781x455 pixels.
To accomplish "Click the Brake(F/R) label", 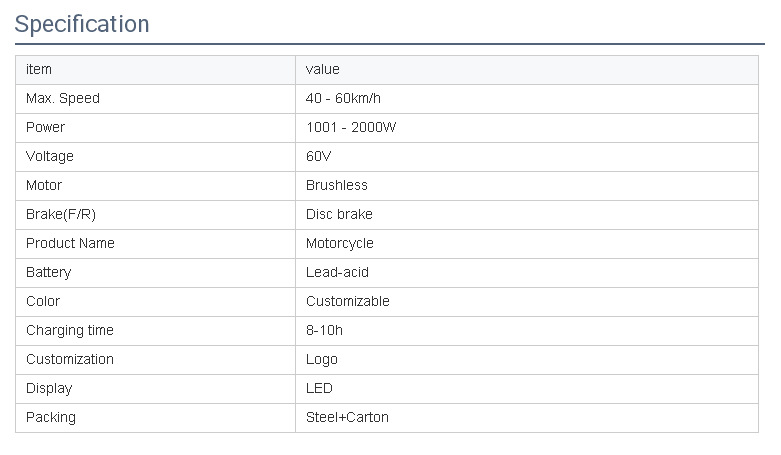I will (61, 214).
